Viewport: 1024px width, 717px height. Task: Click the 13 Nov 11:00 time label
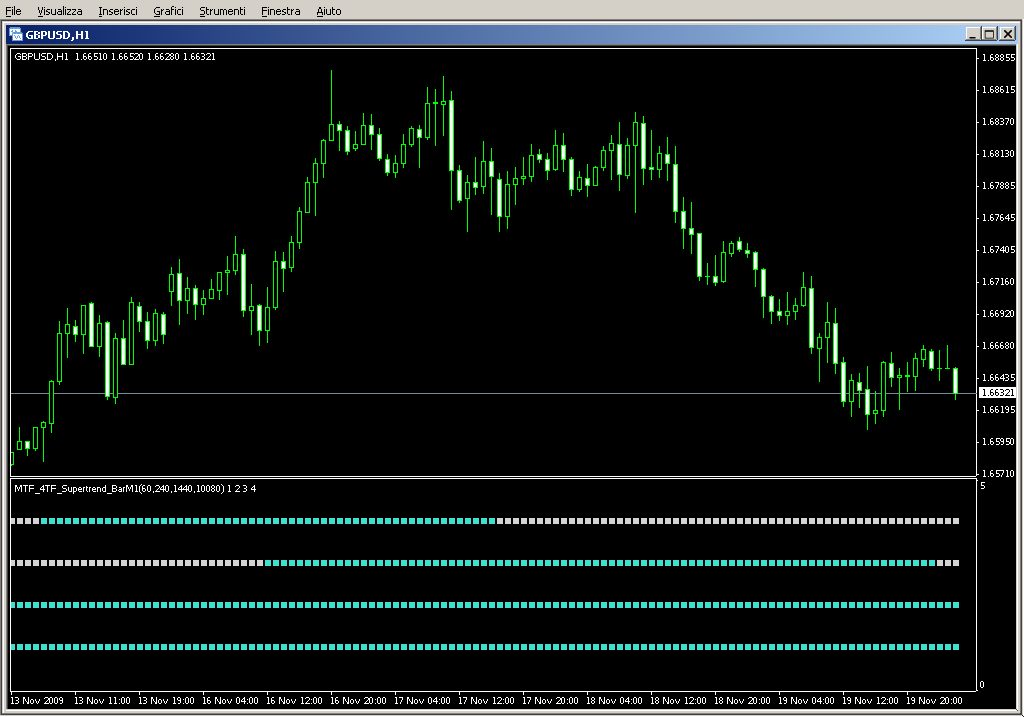pos(102,701)
